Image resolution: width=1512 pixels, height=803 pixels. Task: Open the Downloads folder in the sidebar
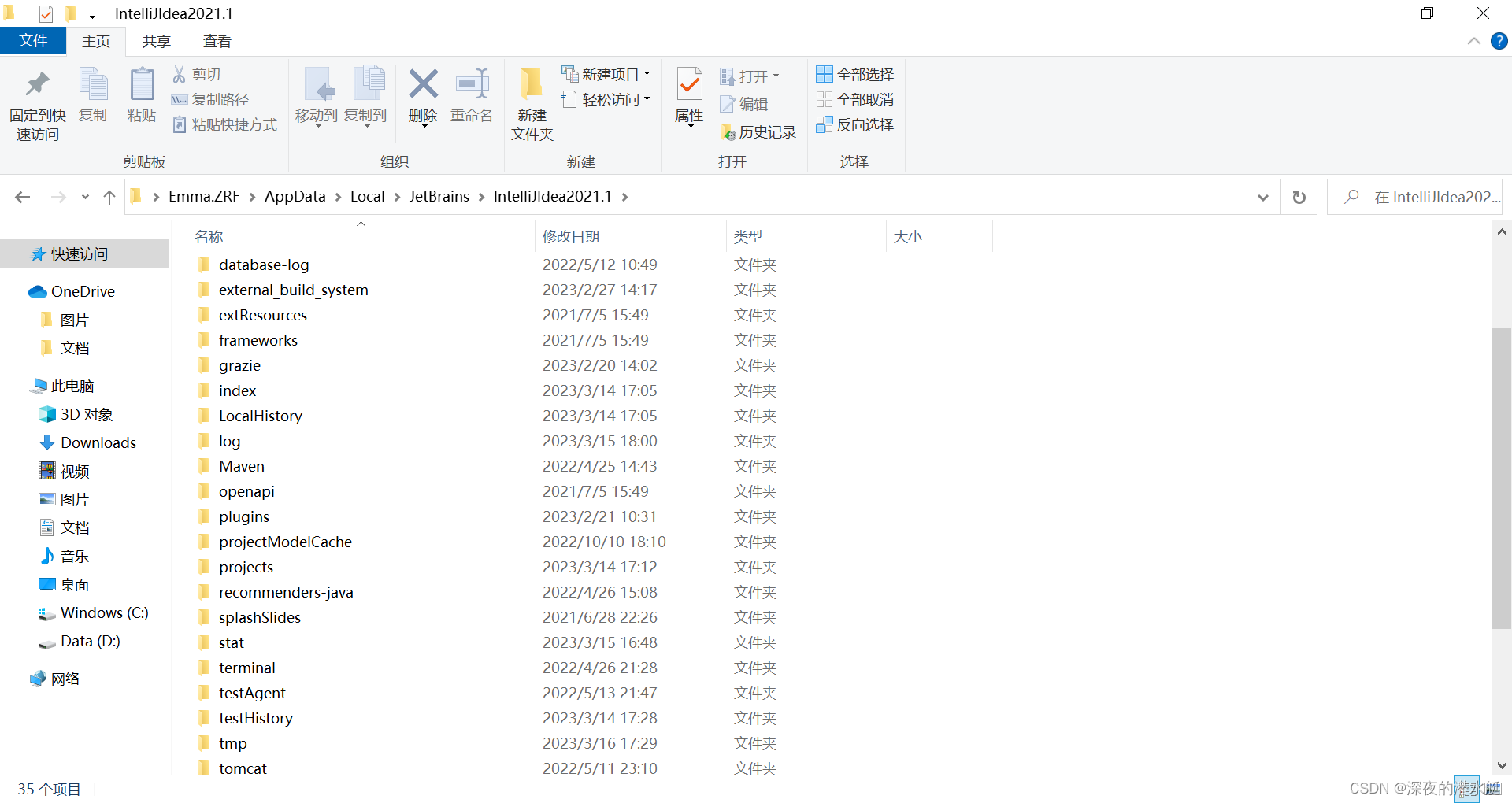pyautogui.click(x=98, y=442)
